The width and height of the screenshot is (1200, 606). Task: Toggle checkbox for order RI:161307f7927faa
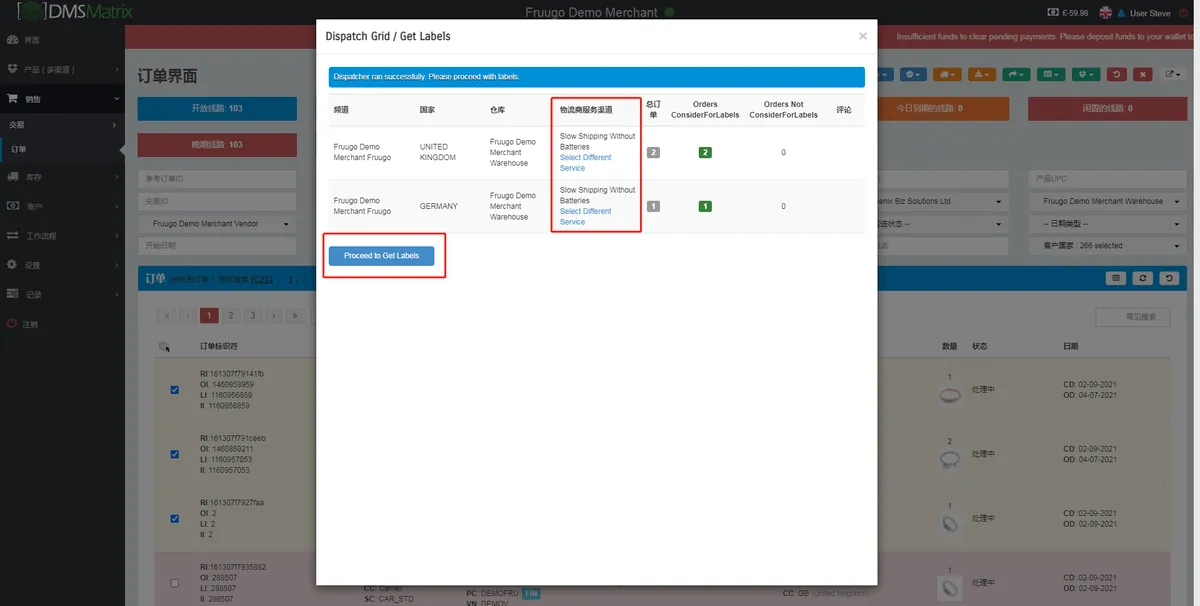pos(175,518)
